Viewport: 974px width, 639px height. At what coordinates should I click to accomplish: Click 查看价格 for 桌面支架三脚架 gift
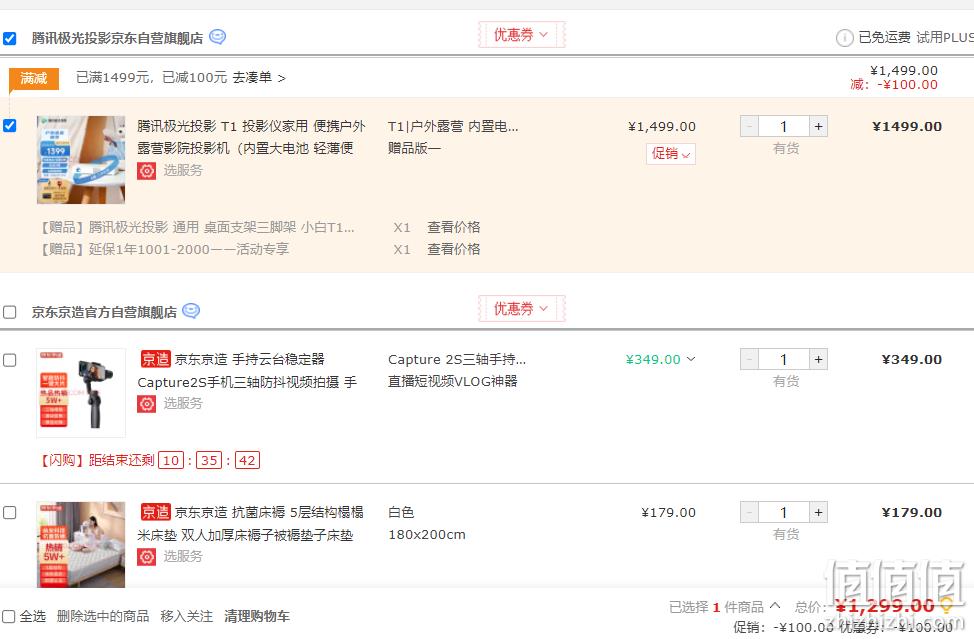tap(453, 227)
